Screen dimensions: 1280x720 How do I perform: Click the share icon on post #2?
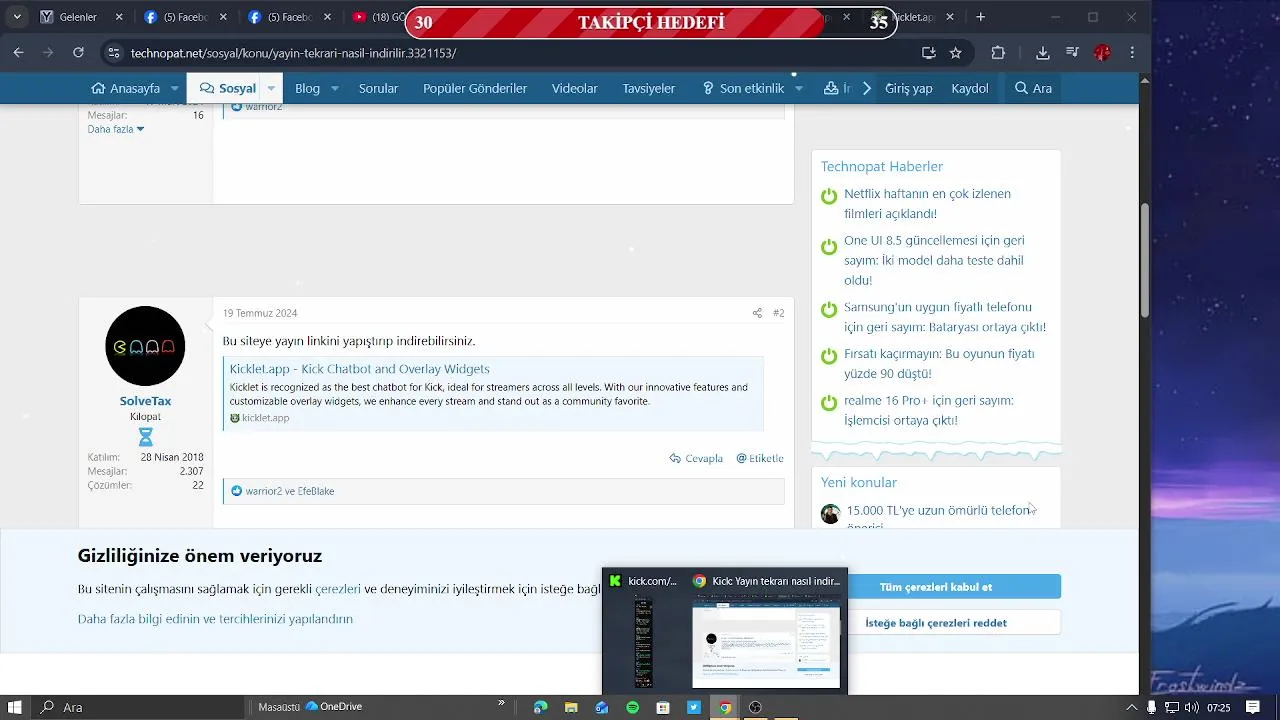tap(757, 313)
